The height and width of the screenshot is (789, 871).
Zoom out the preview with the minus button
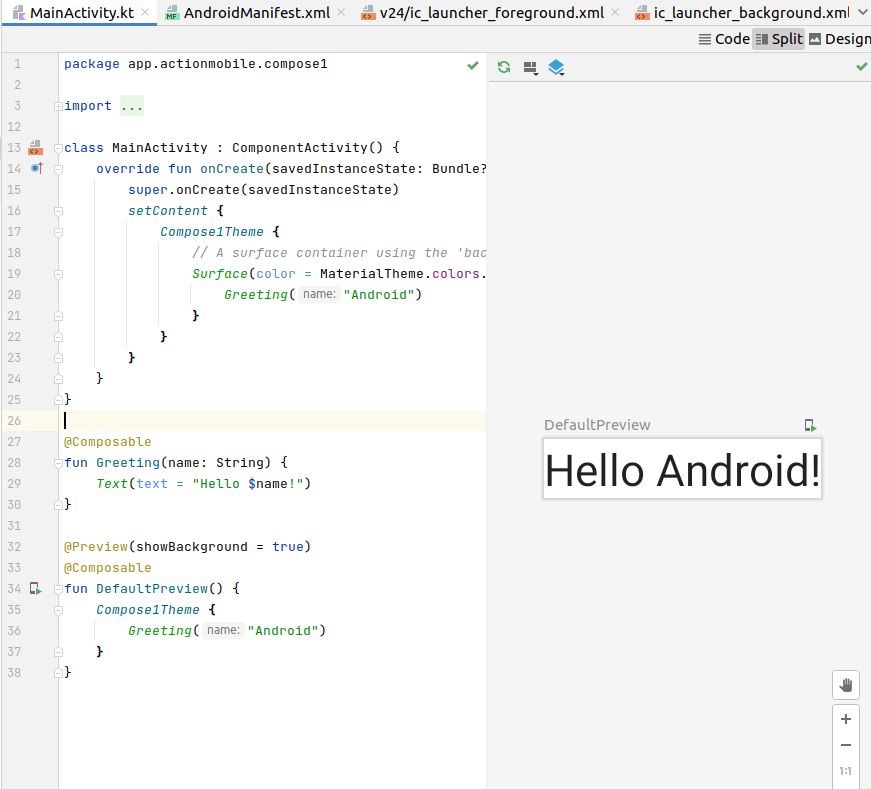pos(845,744)
